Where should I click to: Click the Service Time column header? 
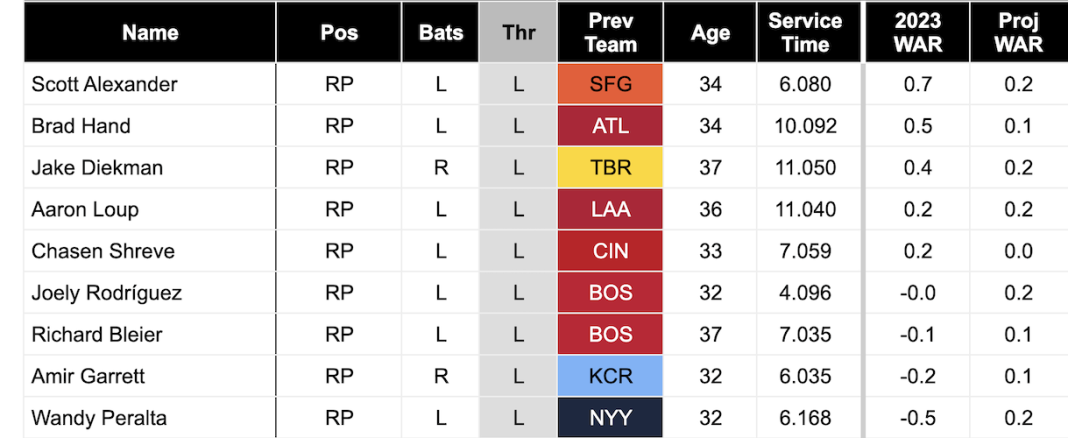click(805, 32)
